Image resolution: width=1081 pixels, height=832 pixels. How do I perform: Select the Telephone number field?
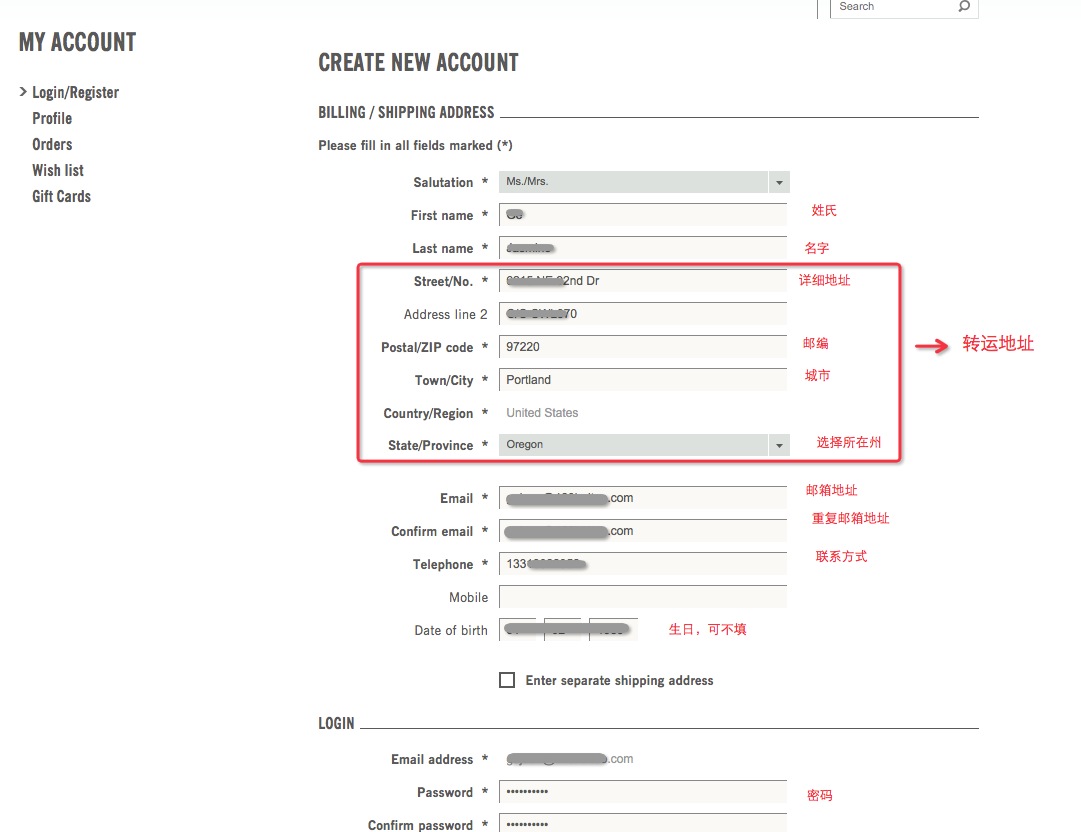pos(643,564)
